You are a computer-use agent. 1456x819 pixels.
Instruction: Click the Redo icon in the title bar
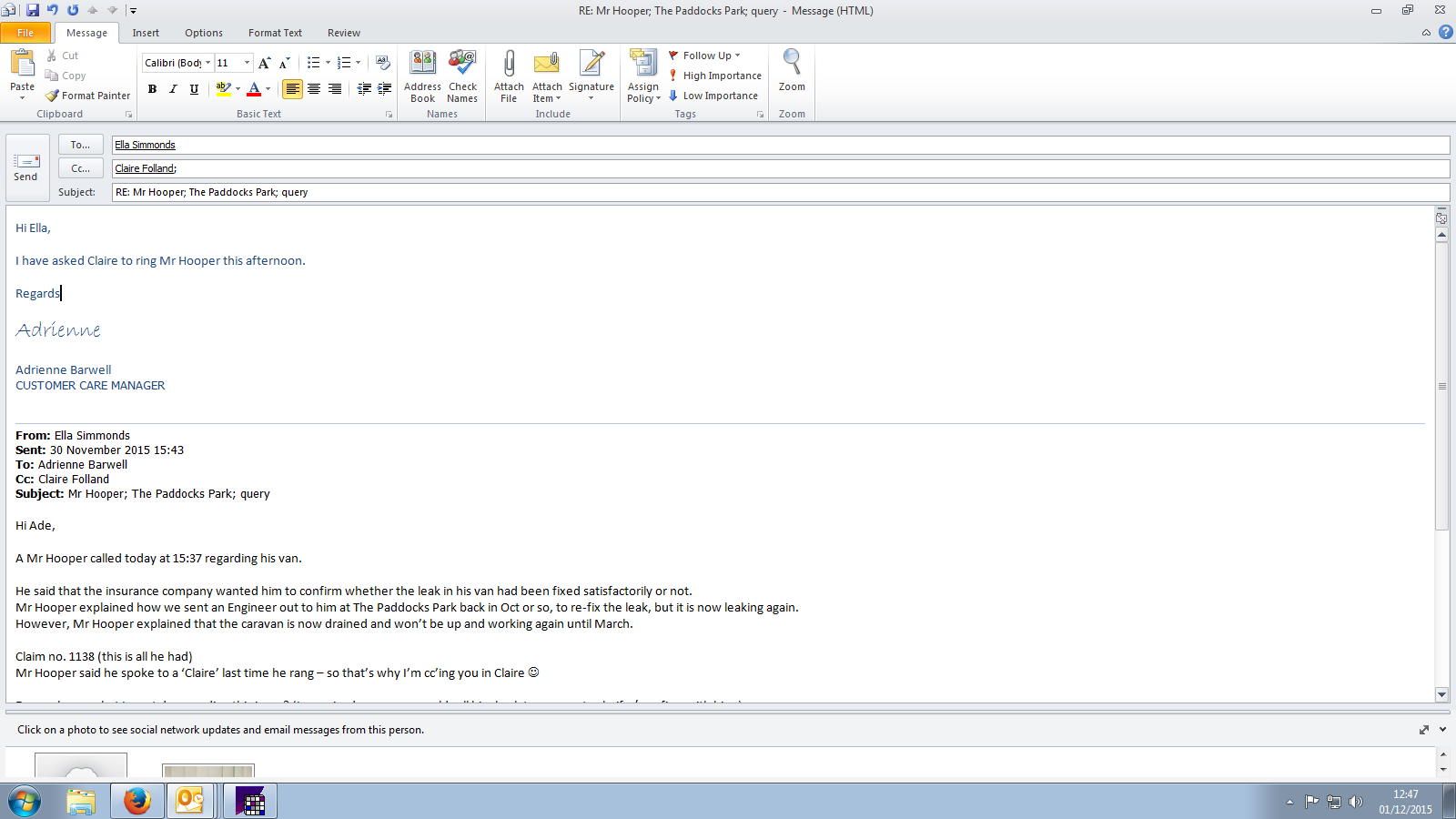[x=73, y=10]
